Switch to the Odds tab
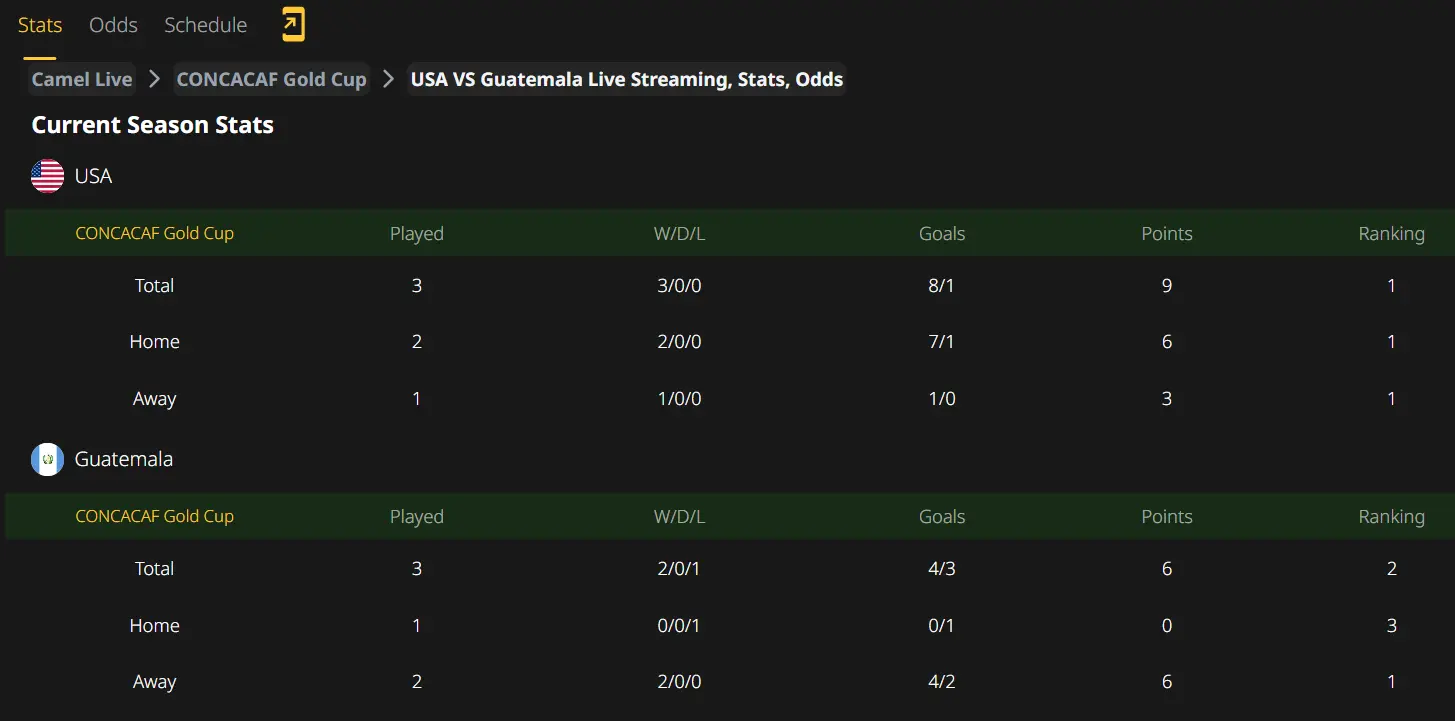This screenshot has width=1455, height=721. click(x=113, y=25)
